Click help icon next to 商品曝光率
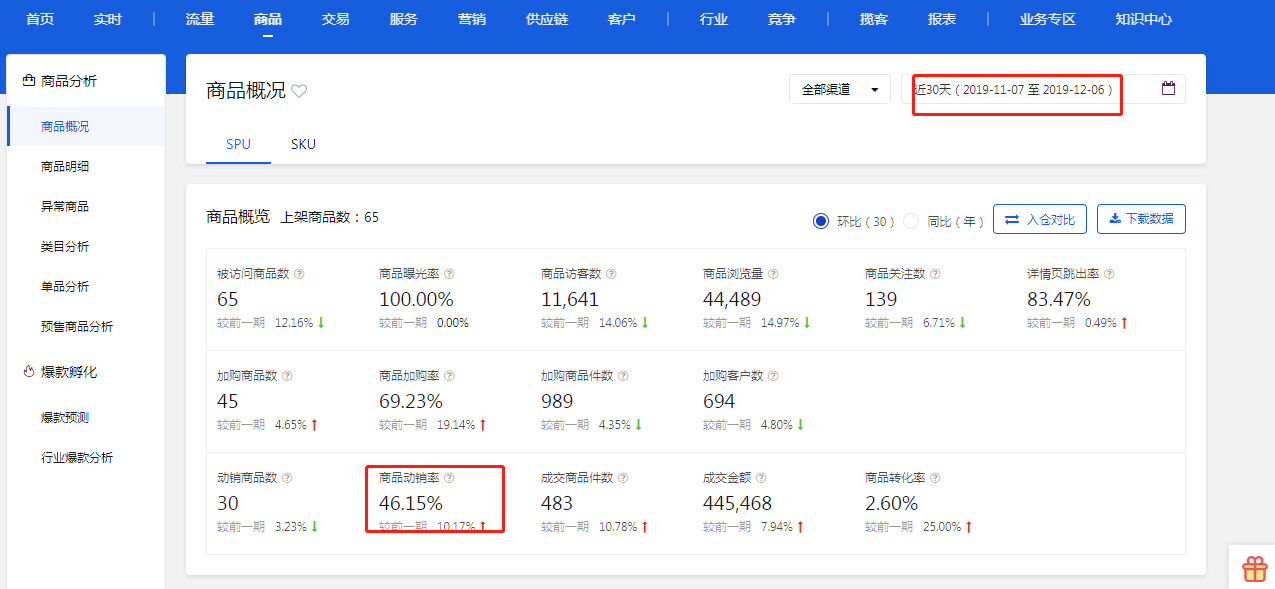 pos(449,274)
